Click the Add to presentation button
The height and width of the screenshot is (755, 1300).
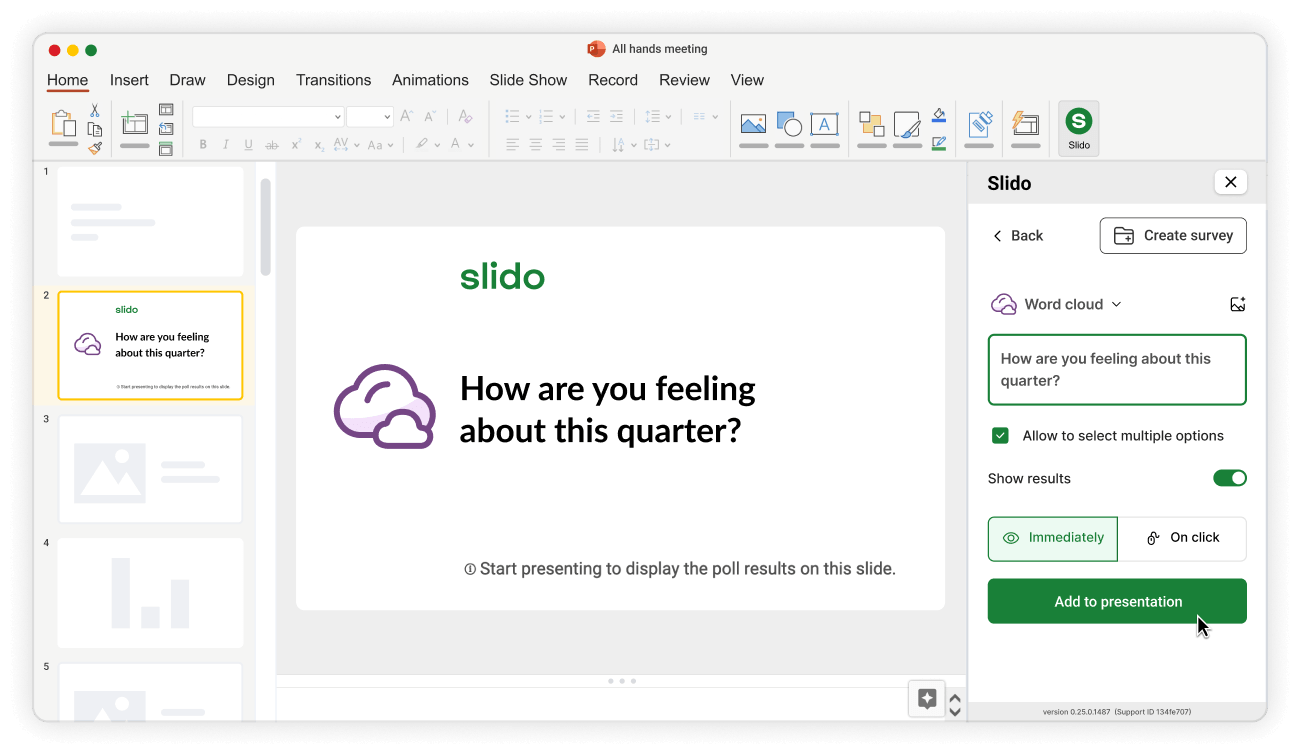click(x=1117, y=601)
